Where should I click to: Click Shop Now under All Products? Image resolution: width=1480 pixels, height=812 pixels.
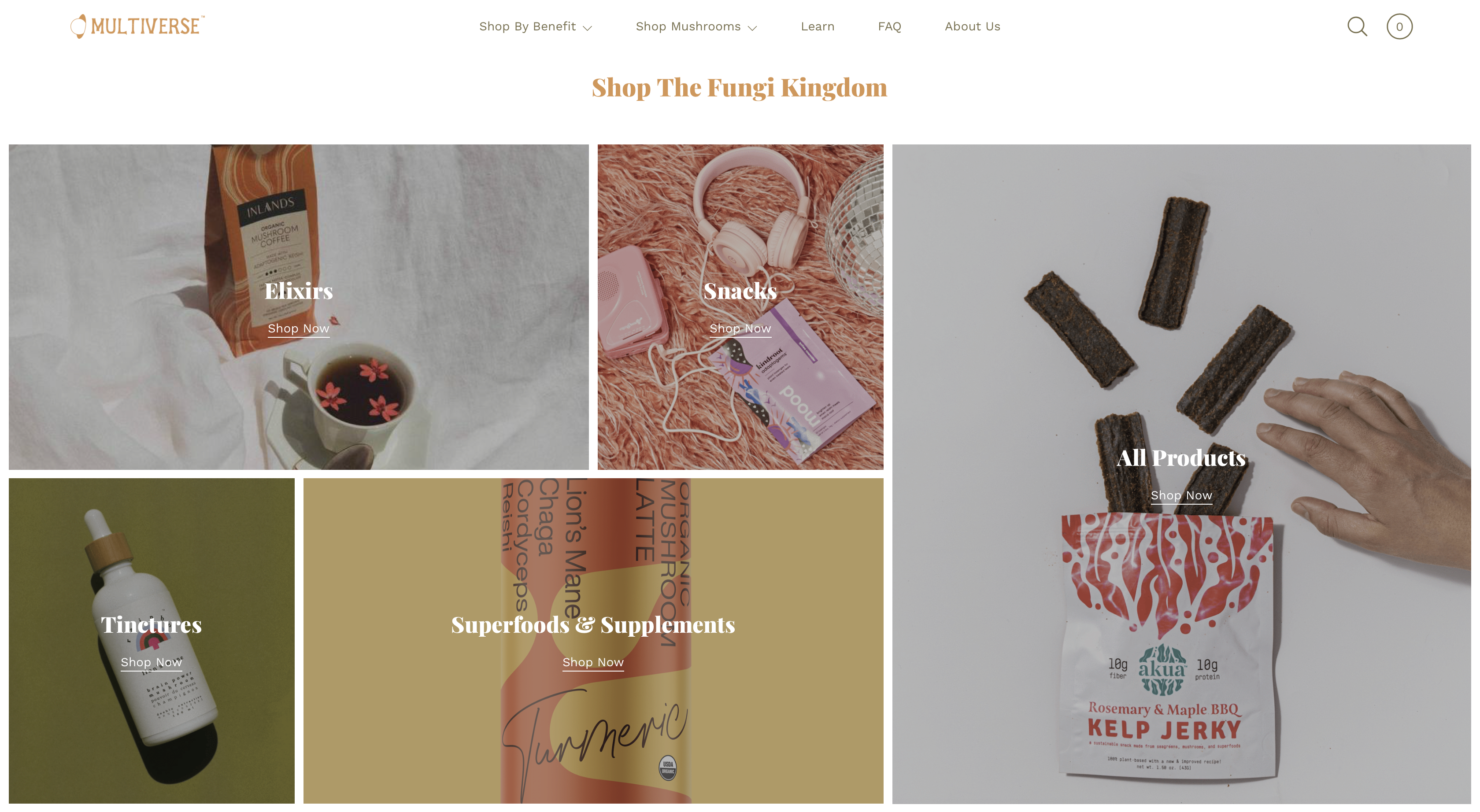pyautogui.click(x=1181, y=495)
